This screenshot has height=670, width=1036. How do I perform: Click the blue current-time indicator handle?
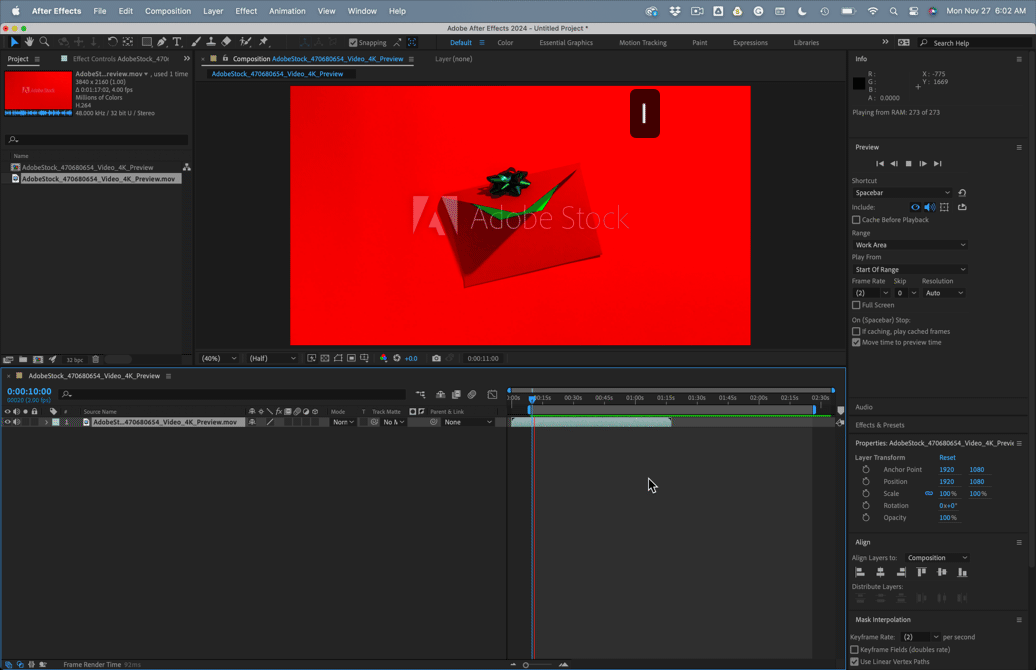[x=533, y=398]
